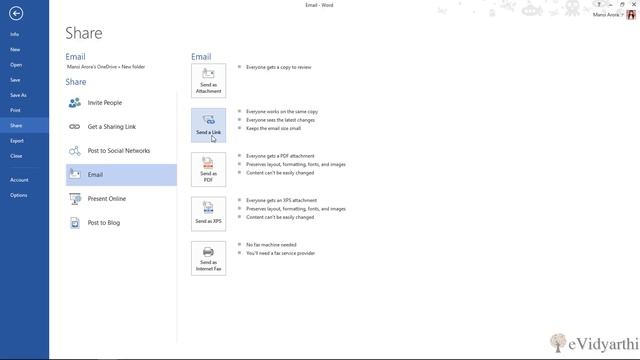
Task: Open Account settings in the sidebar
Action: coord(19,180)
